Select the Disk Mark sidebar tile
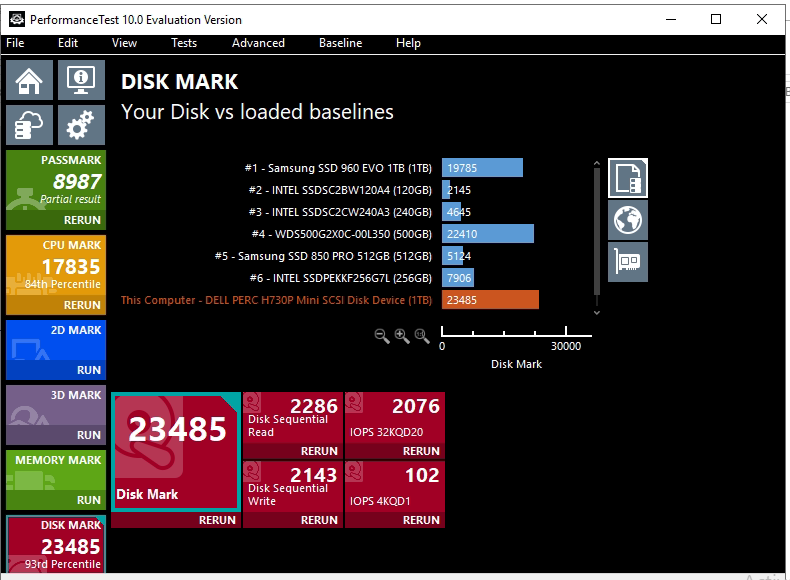The width and height of the screenshot is (790, 580). (56, 544)
